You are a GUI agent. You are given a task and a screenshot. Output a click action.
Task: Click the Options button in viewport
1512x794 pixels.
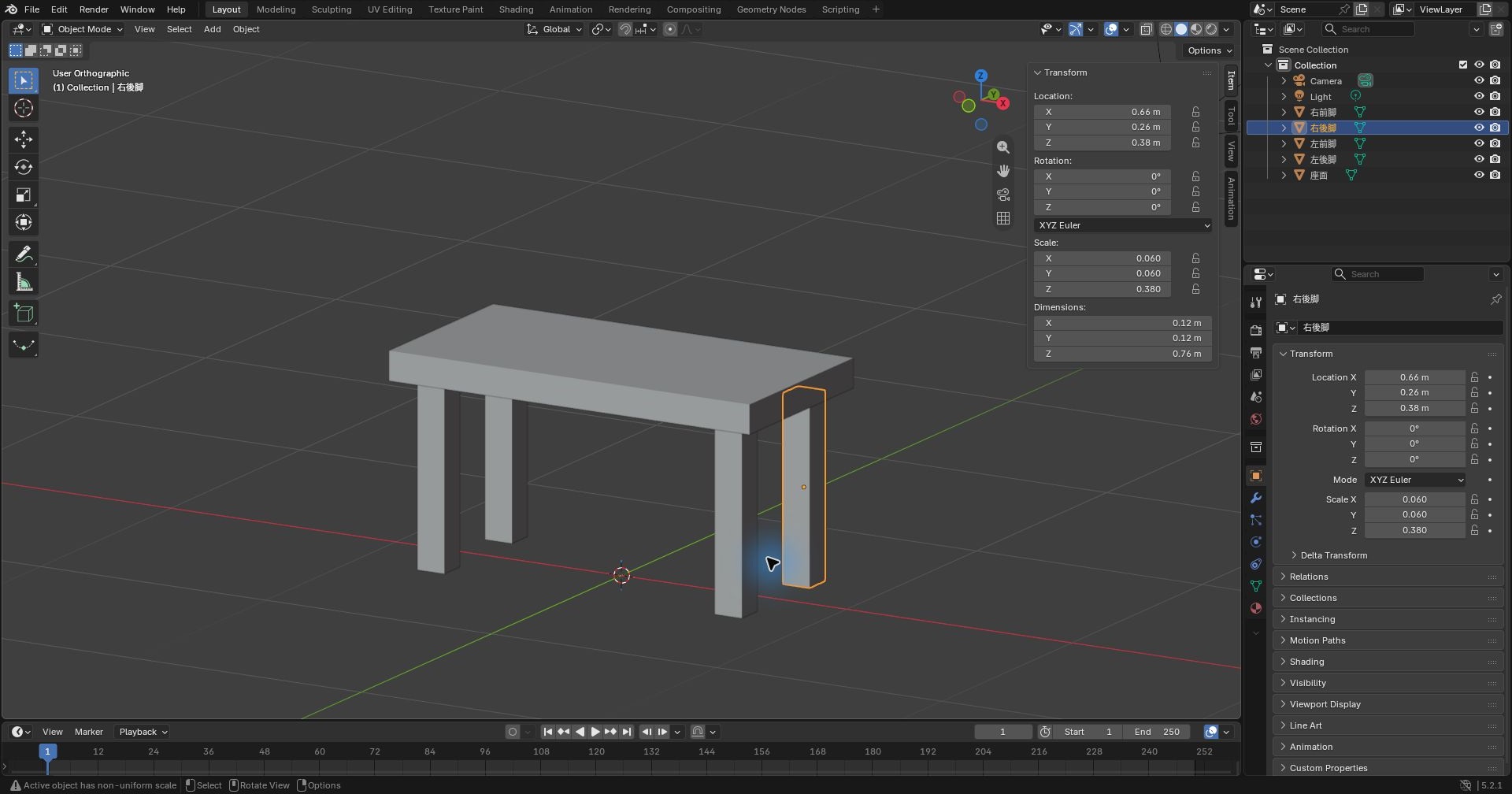tap(1209, 50)
